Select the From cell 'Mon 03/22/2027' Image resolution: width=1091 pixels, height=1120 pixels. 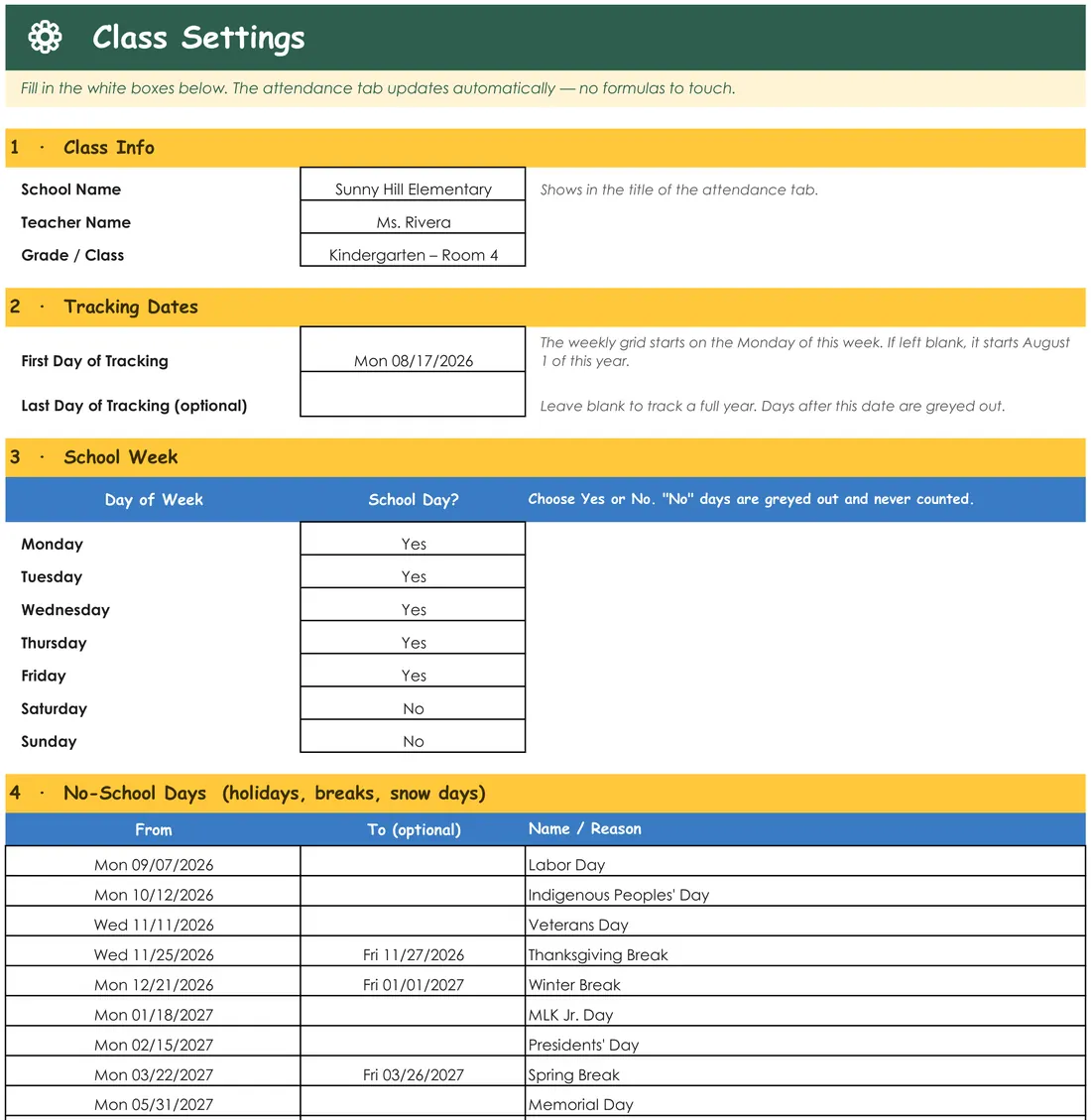pyautogui.click(x=153, y=1071)
